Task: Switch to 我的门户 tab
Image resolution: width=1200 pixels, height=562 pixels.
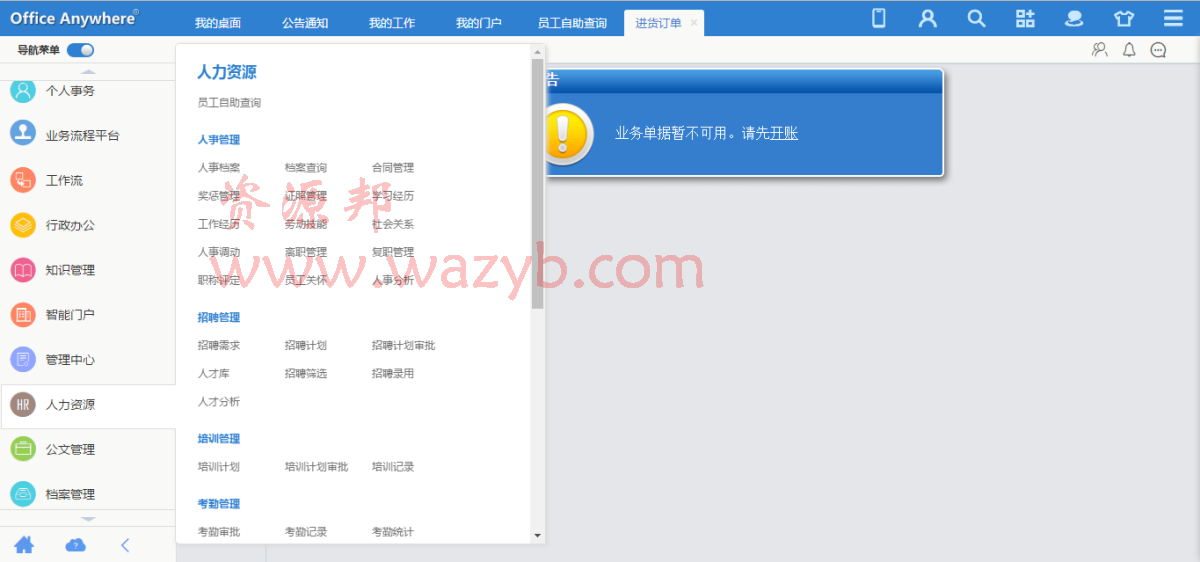Action: coord(479,23)
